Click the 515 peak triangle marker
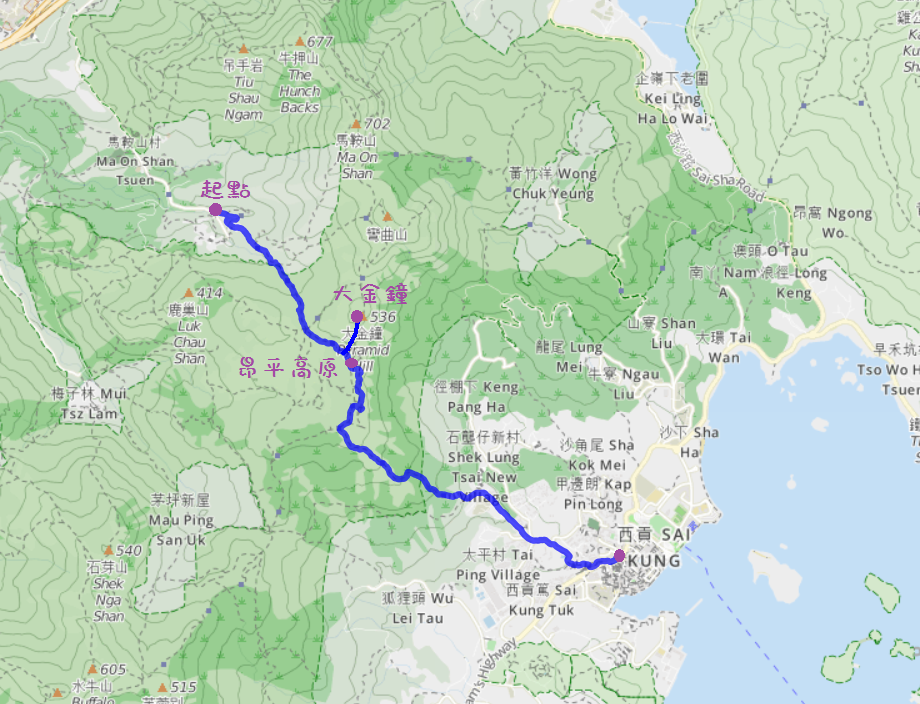 point(163,687)
